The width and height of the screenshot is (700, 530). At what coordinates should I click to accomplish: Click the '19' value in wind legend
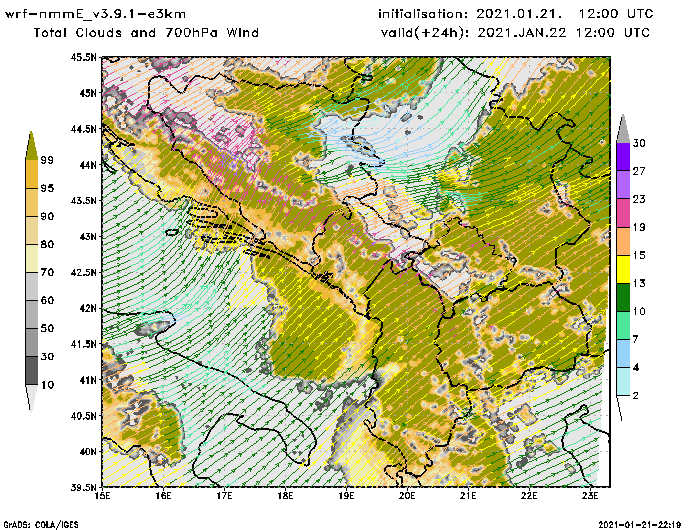(x=639, y=227)
